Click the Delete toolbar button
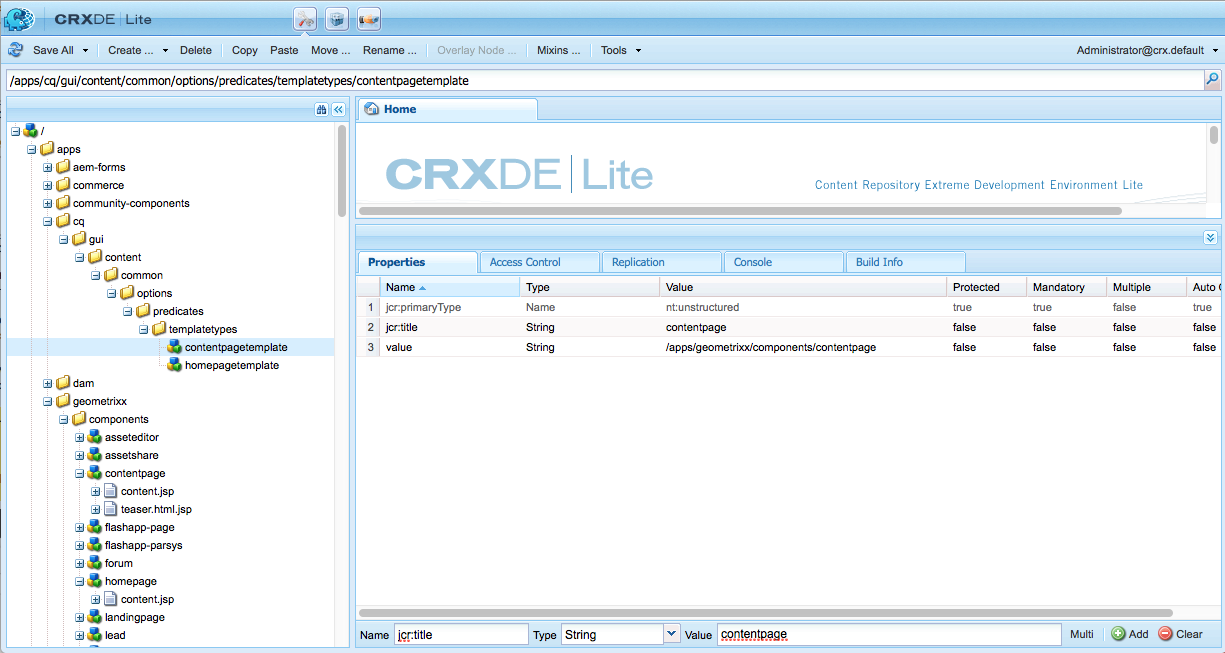This screenshot has width=1225, height=653. (196, 50)
